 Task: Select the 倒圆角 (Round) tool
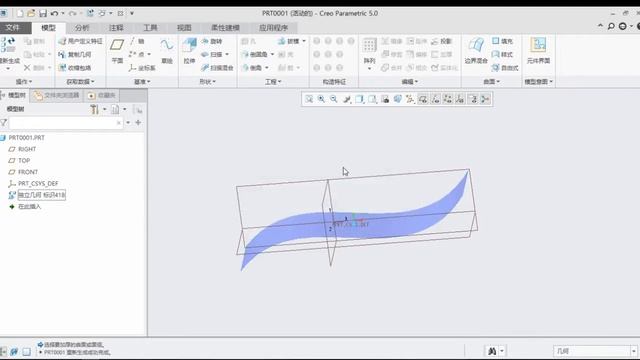255,54
